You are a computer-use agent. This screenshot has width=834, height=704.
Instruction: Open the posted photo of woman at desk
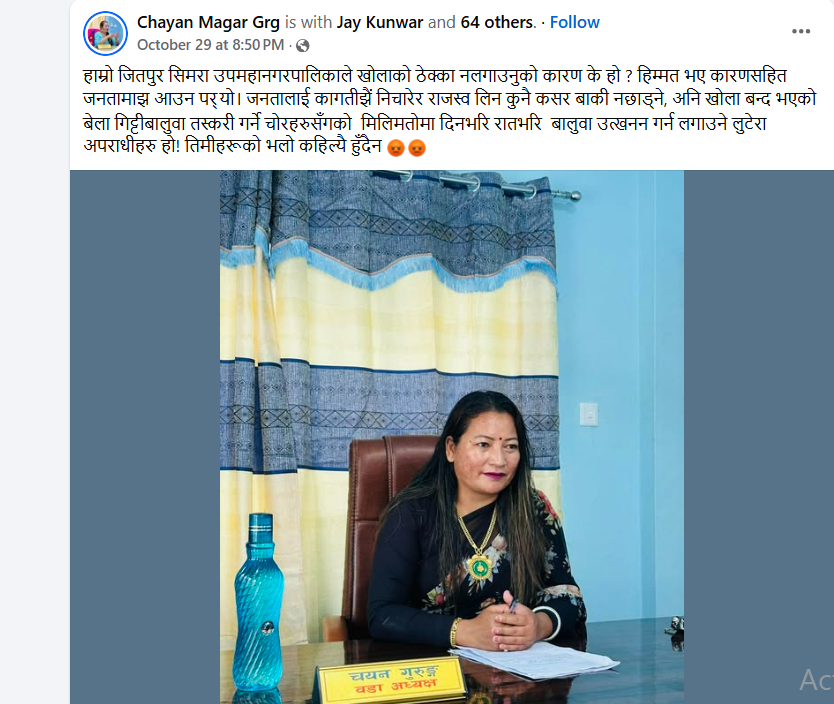pyautogui.click(x=452, y=437)
